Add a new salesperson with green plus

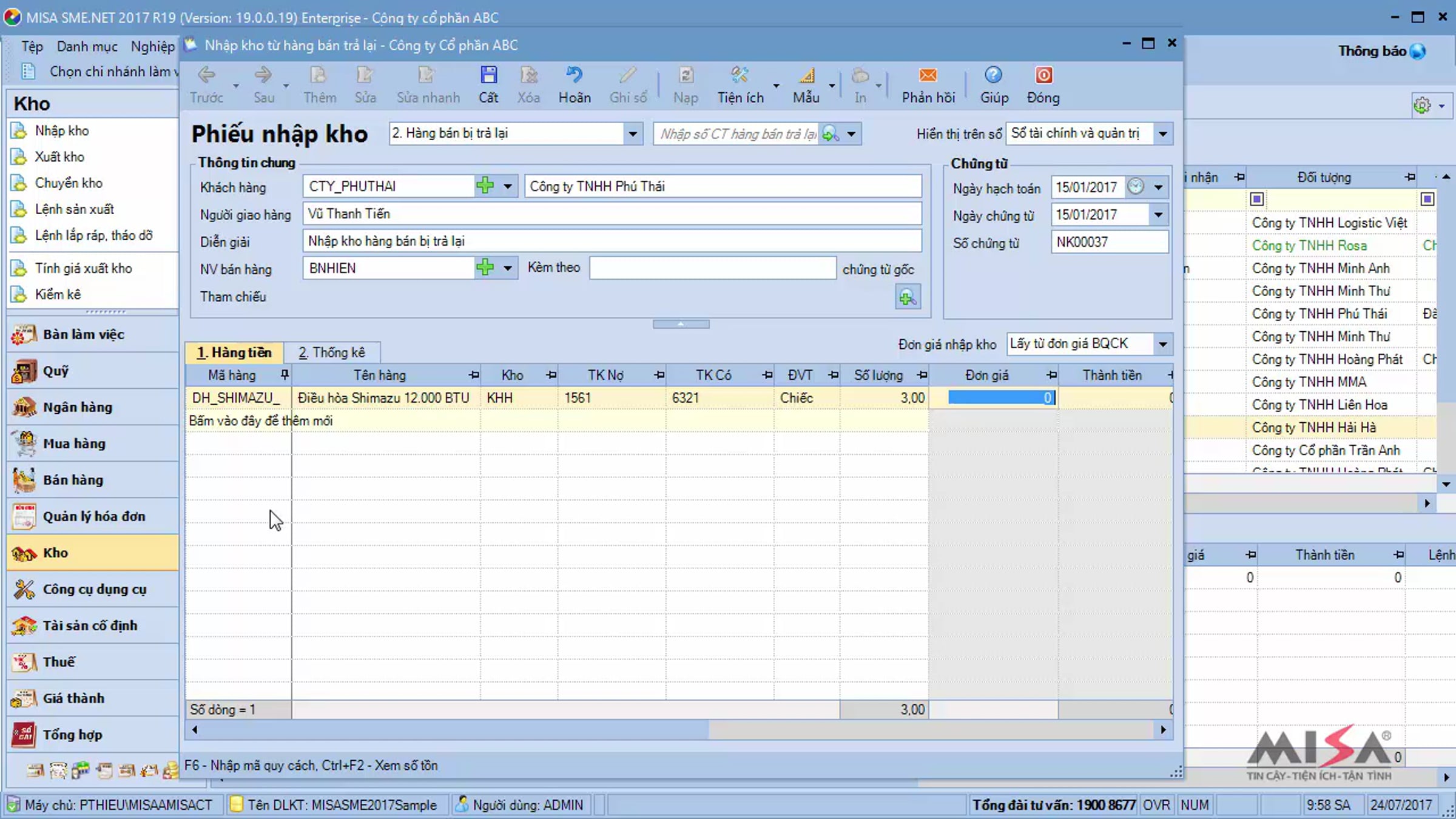coord(485,268)
